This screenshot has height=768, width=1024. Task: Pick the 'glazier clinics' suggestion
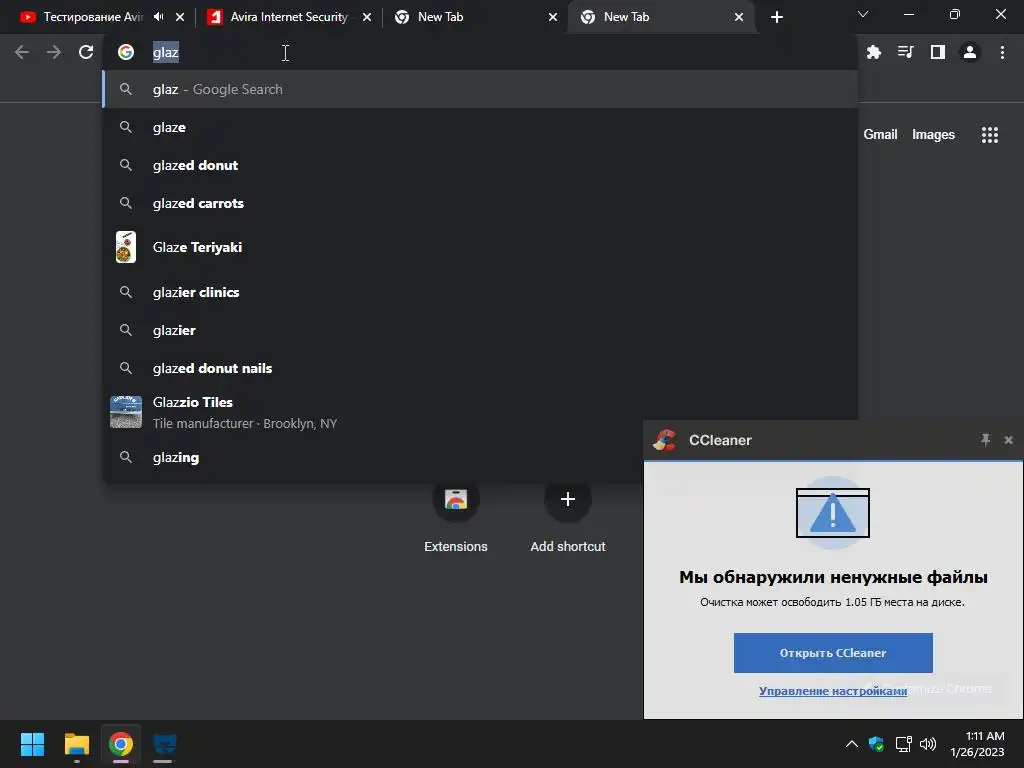[480, 292]
